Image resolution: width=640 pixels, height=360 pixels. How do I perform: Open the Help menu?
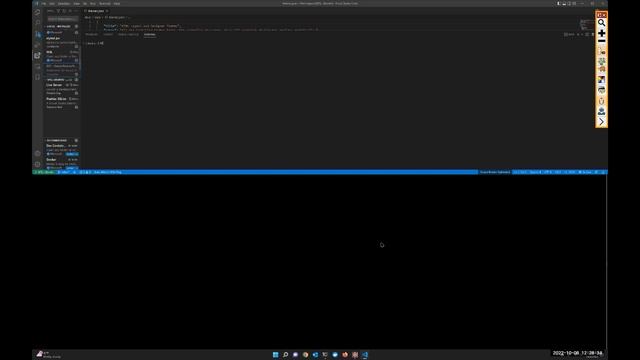(117, 4)
